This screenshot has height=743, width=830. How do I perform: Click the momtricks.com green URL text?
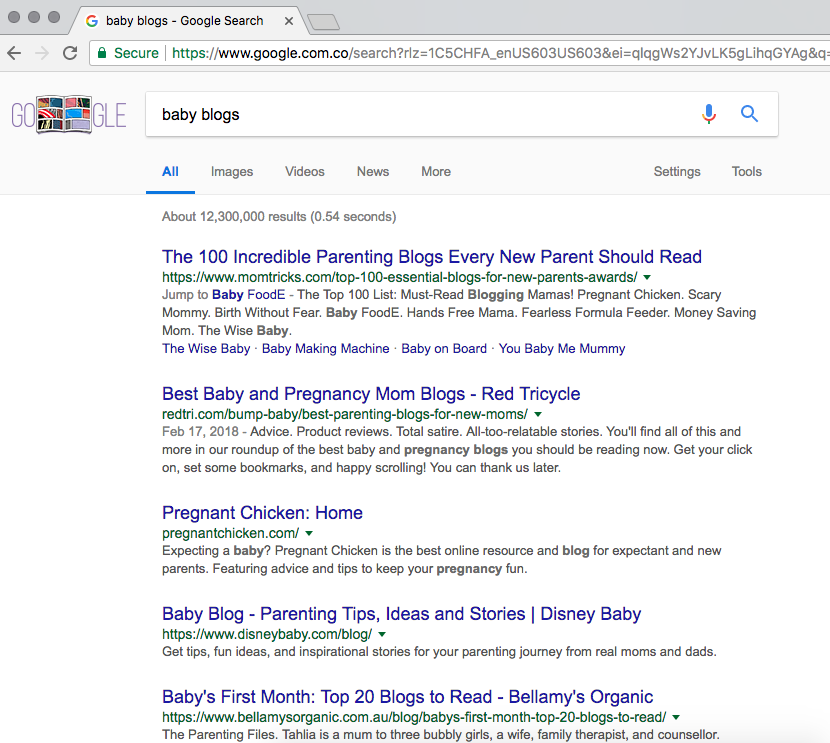tap(400, 277)
